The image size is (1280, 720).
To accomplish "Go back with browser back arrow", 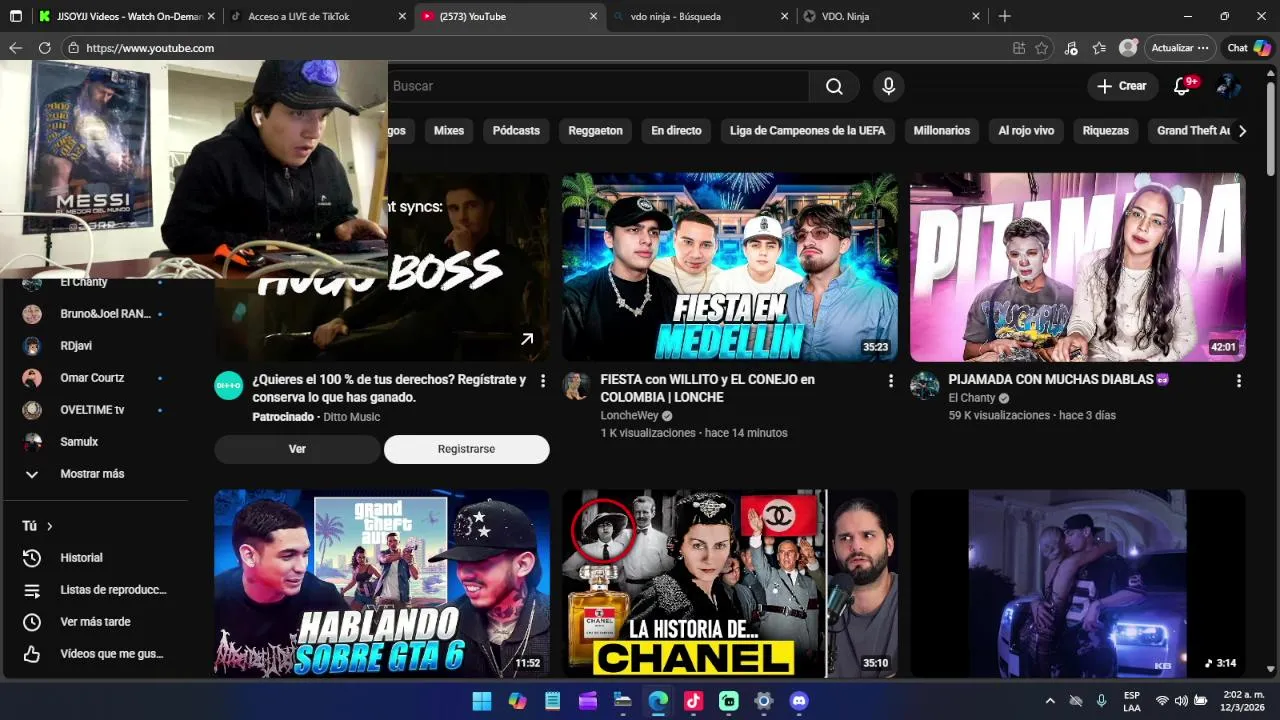I will click(15, 48).
